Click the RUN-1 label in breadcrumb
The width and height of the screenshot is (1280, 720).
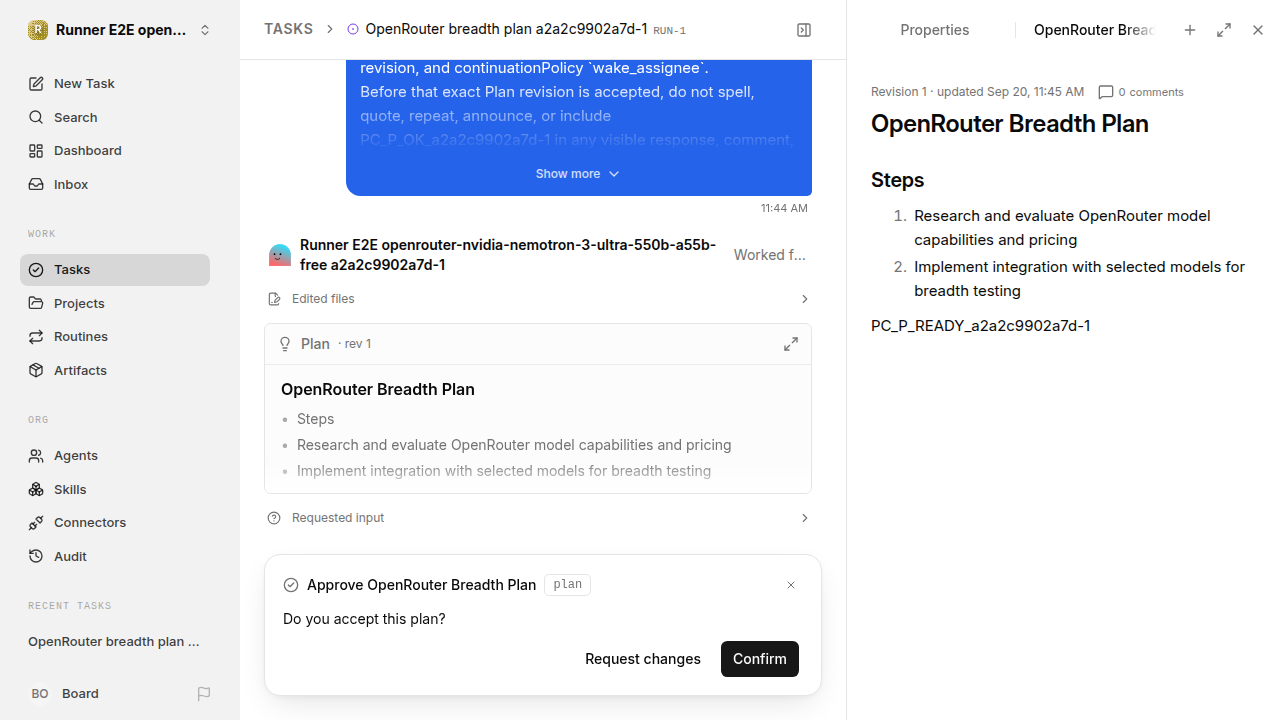[669, 31]
